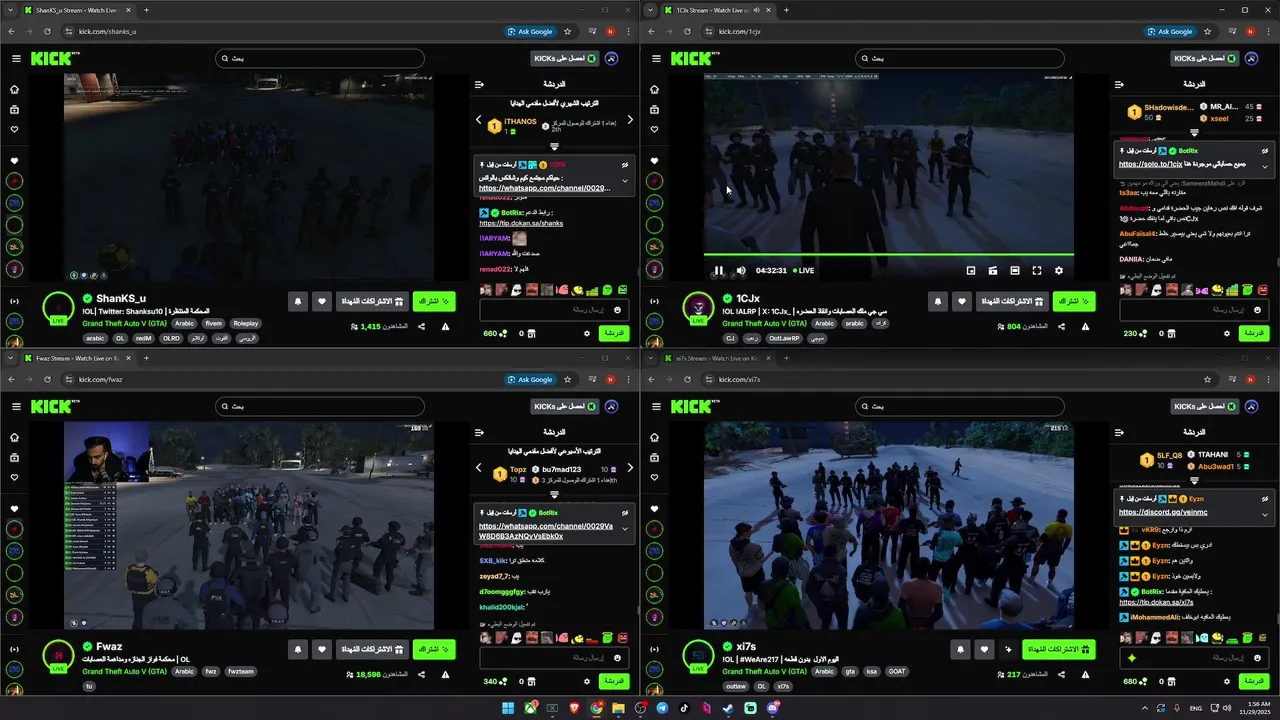Share the ShanKS_u stream
1280x720 pixels.
coord(421,326)
